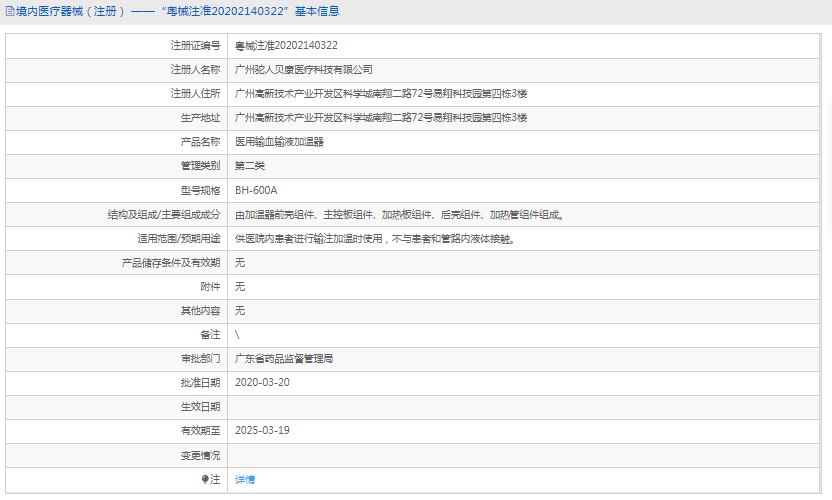Click the 适用范围/预期用途 label

click(179, 238)
